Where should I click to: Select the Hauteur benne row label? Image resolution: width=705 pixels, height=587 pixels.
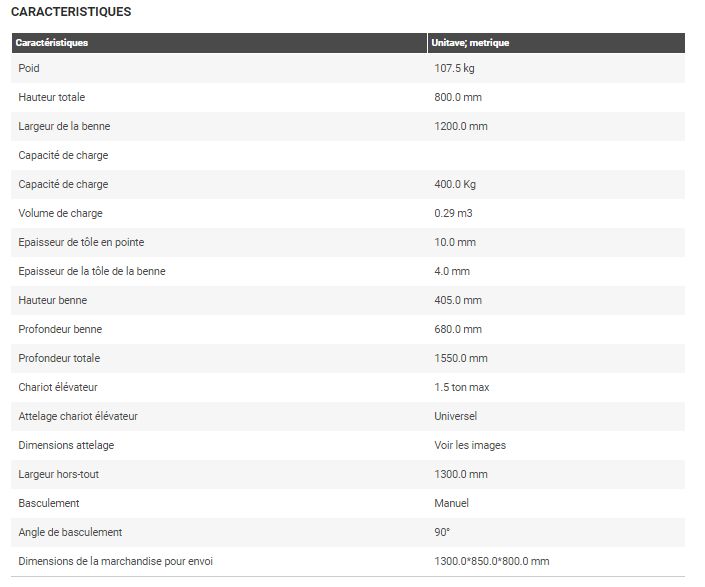[53, 300]
